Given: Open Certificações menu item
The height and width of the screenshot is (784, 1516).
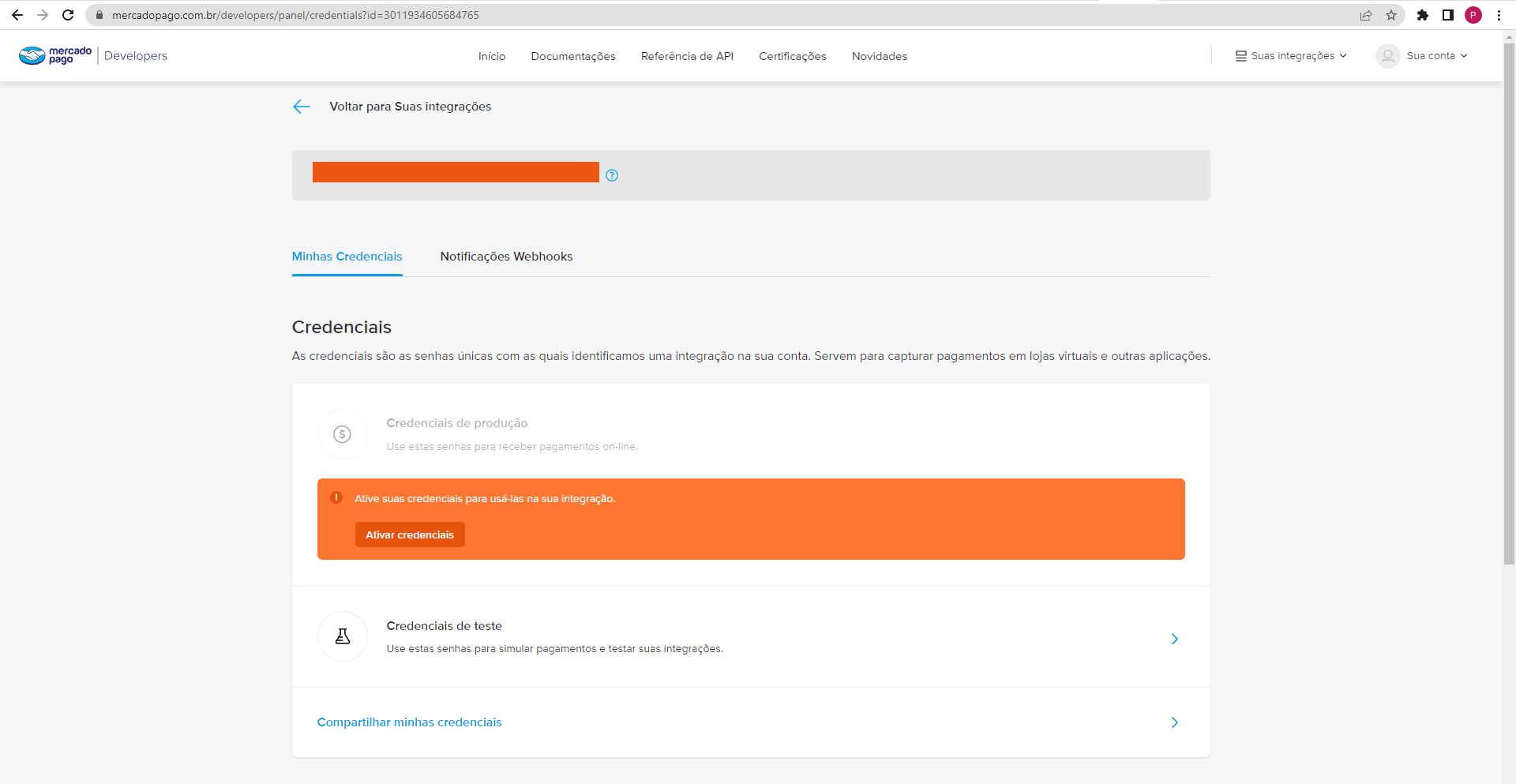Looking at the screenshot, I should (x=793, y=56).
